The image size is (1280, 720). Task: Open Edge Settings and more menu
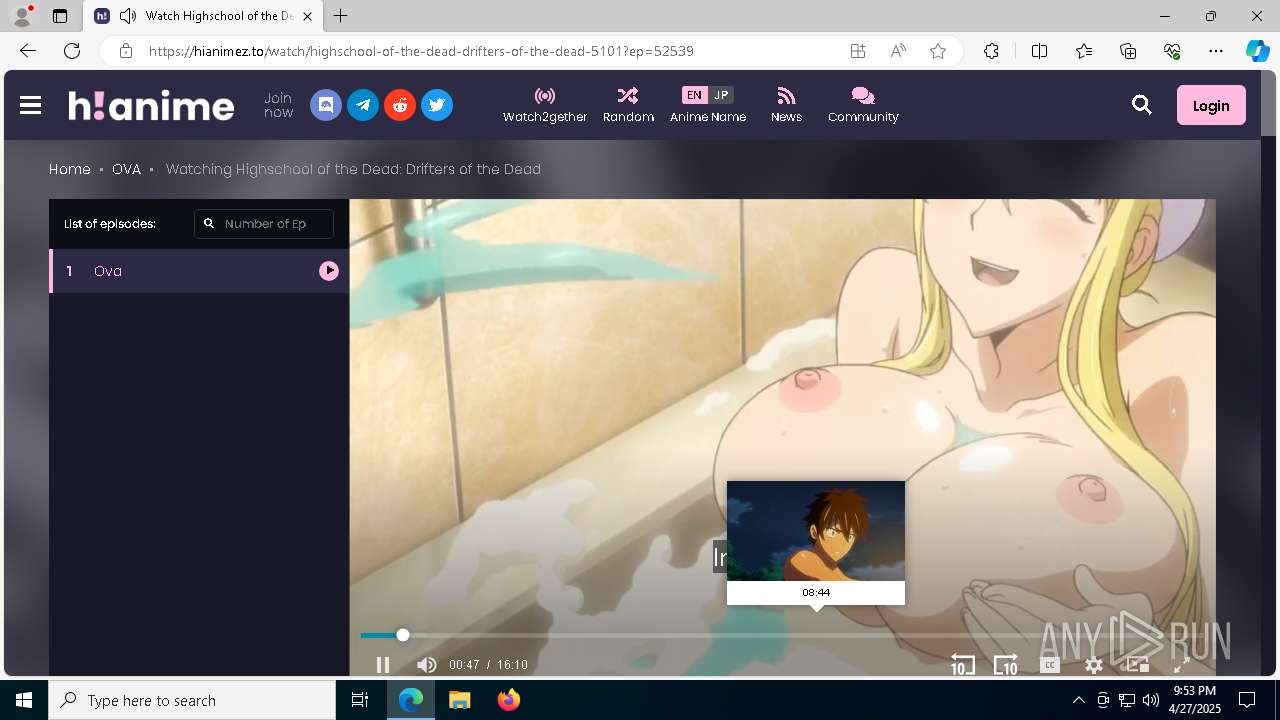click(x=1215, y=51)
